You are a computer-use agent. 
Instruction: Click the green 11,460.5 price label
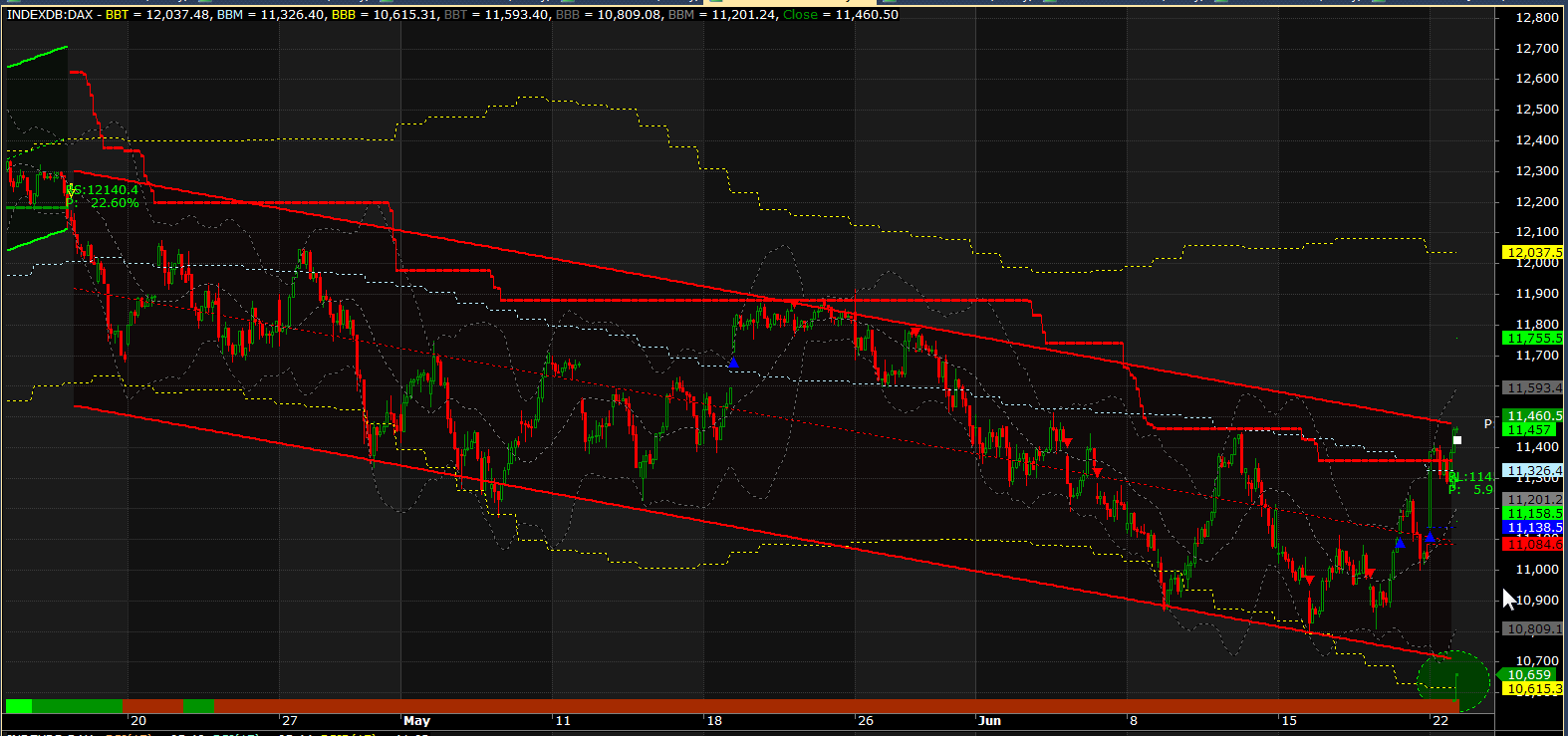click(x=1533, y=416)
